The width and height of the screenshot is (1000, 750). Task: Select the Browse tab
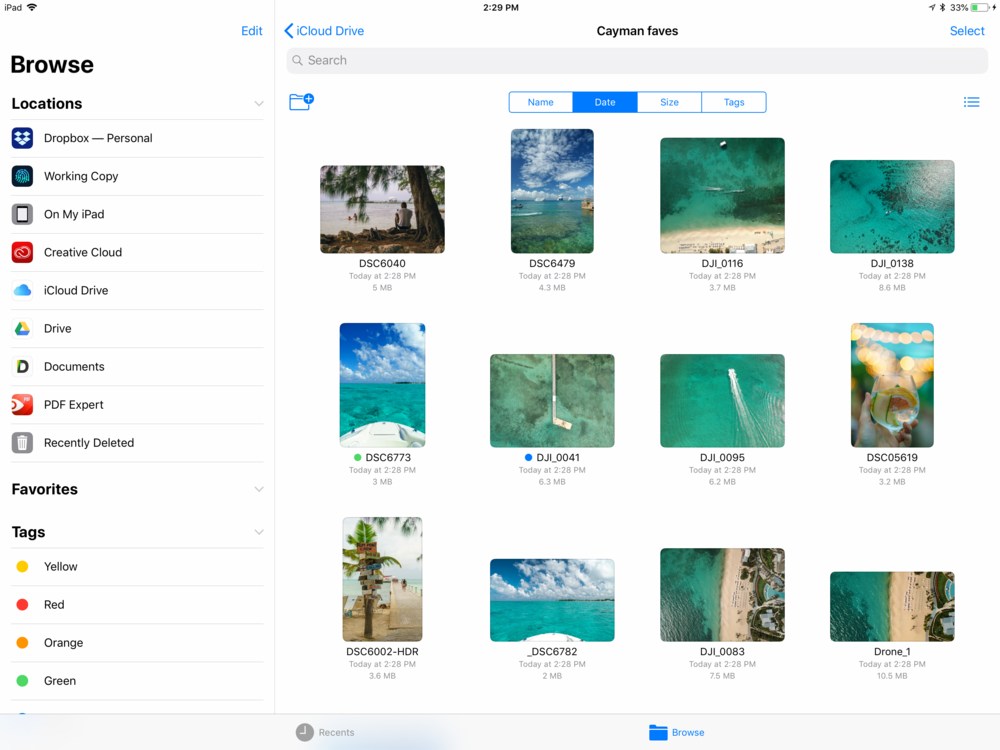pyautogui.click(x=676, y=732)
